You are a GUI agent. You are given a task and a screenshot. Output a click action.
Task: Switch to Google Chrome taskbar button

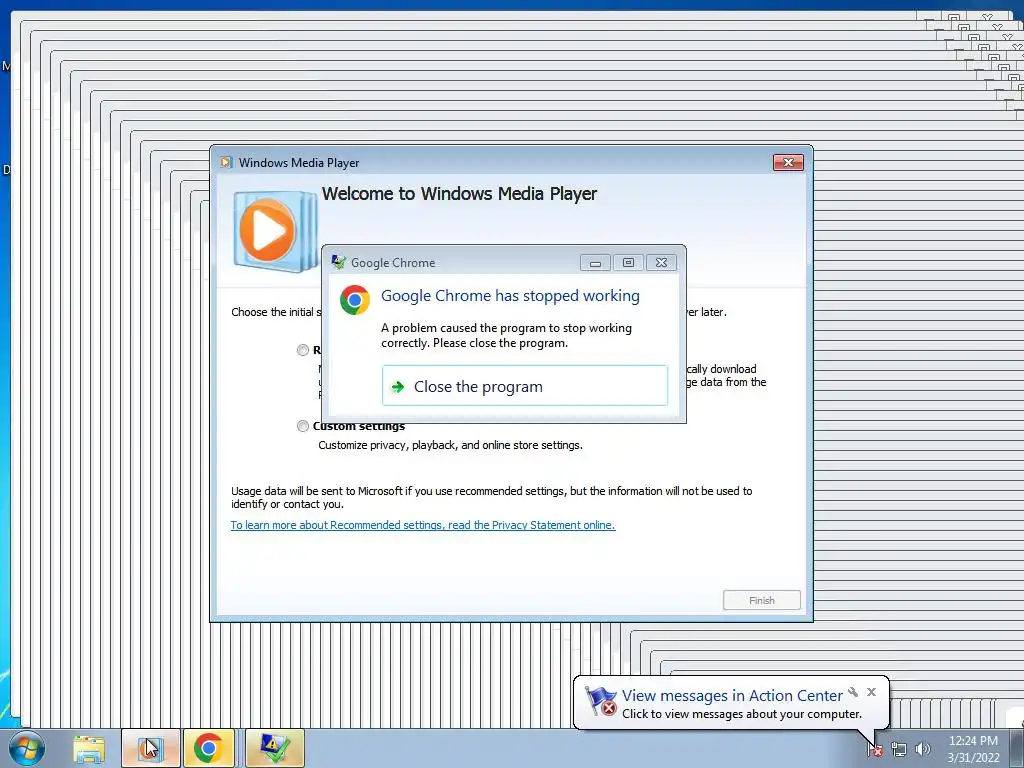click(208, 748)
